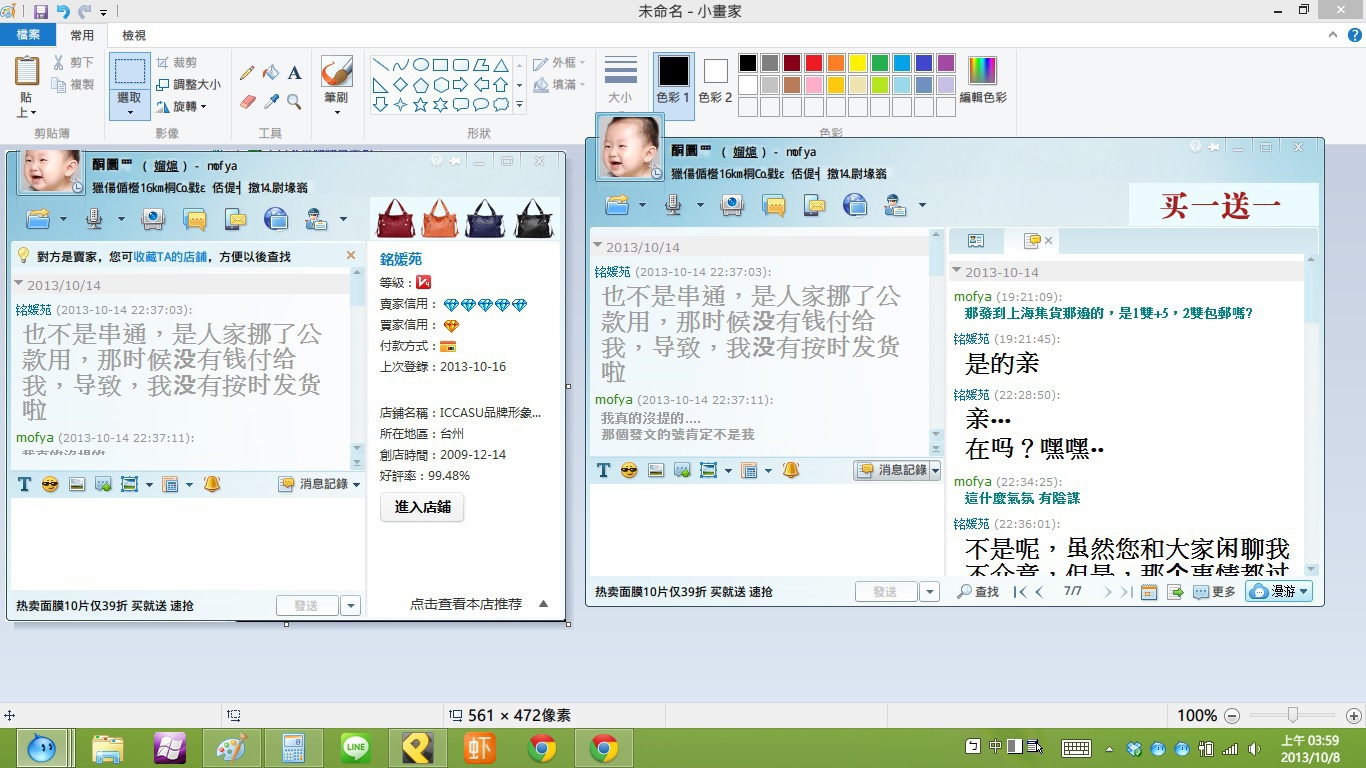
Task: Click the orange 虾 app on the taskbar
Action: pos(479,748)
